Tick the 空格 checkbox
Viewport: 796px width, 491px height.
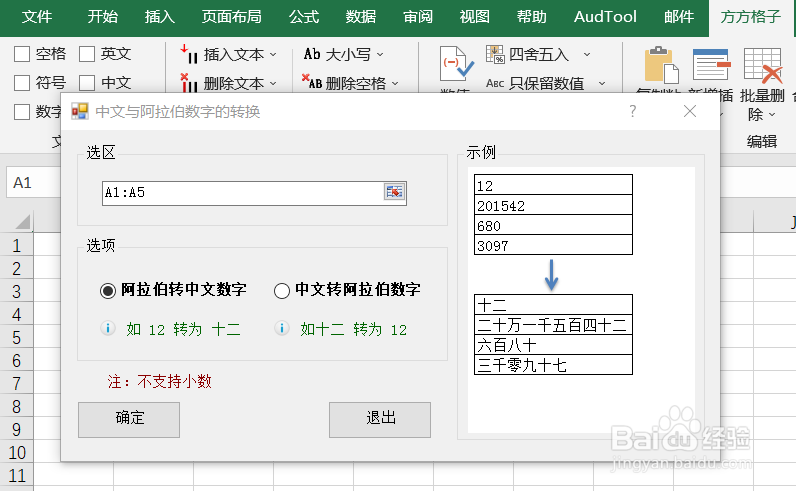coord(22,54)
